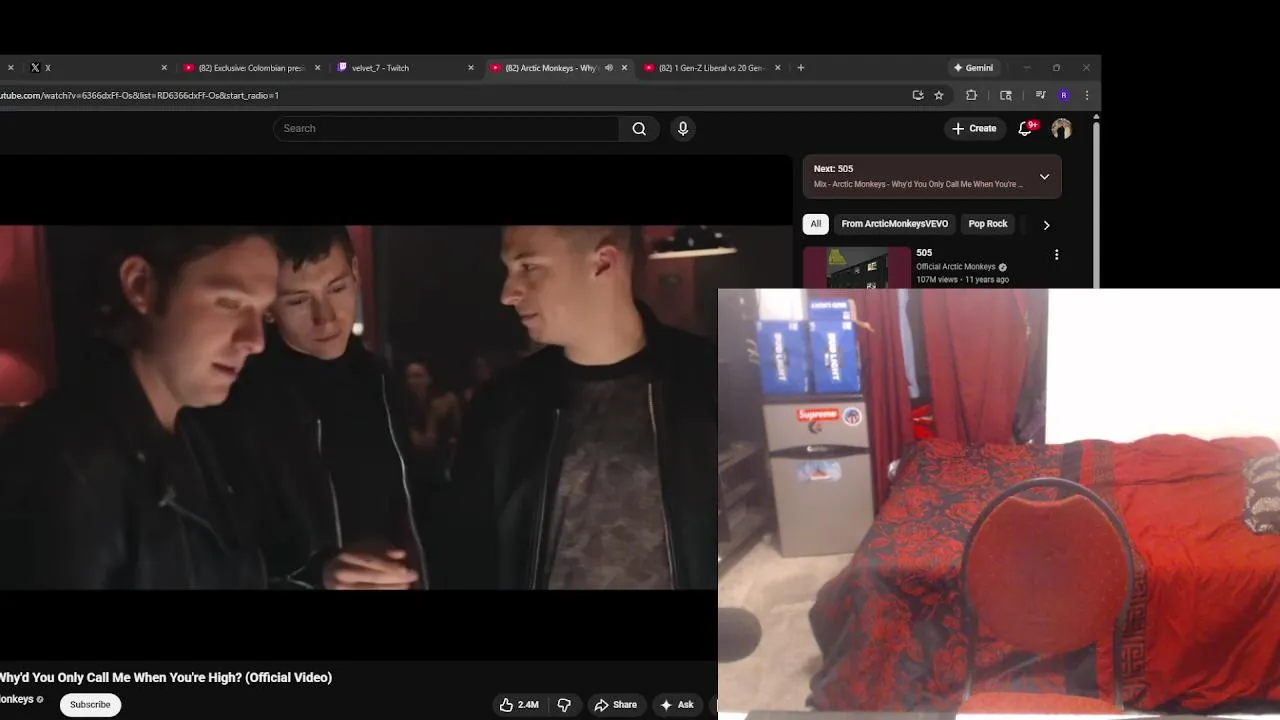Mute the Arctic Monkeys tab audio icon

click(x=609, y=68)
